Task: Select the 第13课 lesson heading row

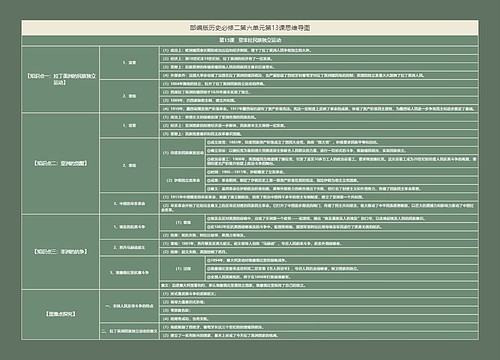Action: [250, 40]
